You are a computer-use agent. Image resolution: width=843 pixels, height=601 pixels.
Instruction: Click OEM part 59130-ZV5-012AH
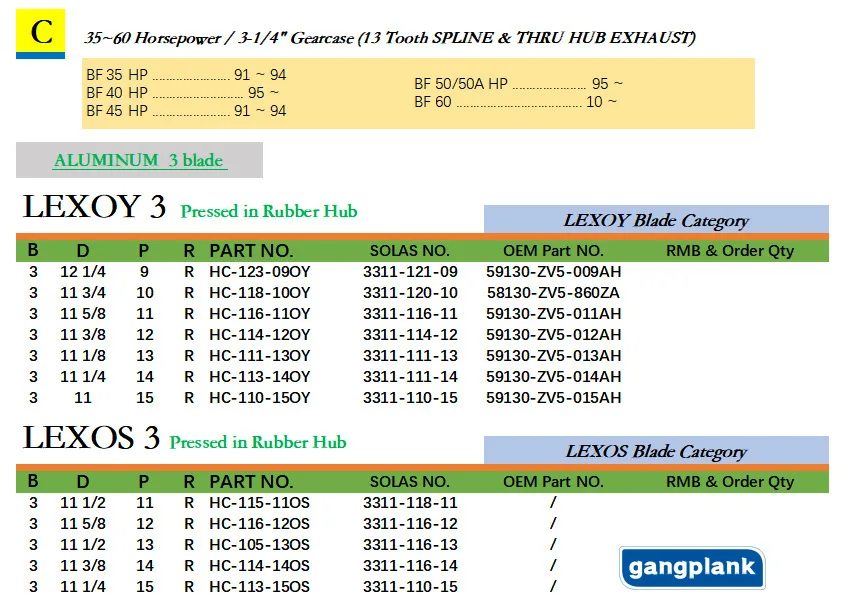coord(554,335)
